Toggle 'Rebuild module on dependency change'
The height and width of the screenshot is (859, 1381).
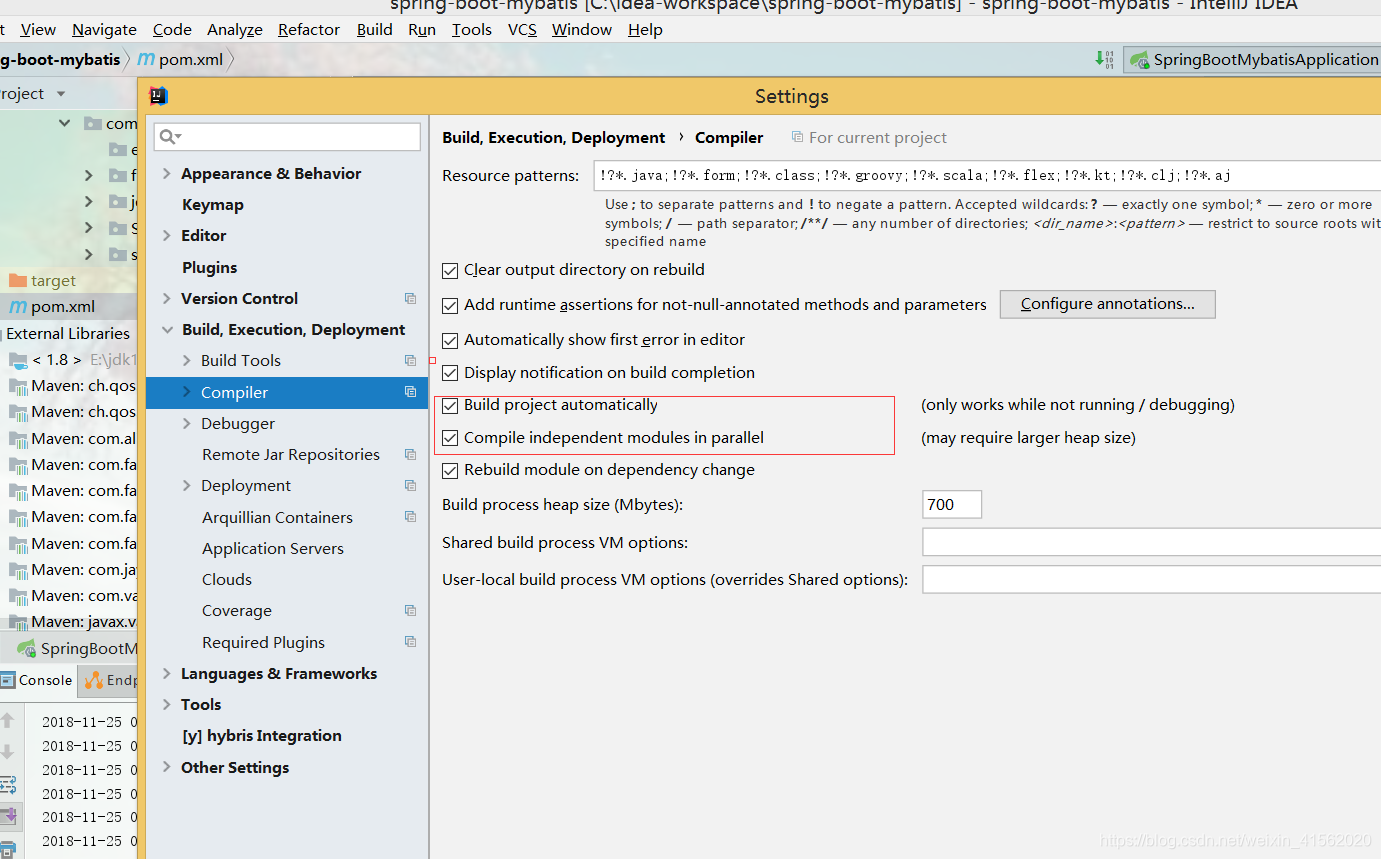[450, 470]
